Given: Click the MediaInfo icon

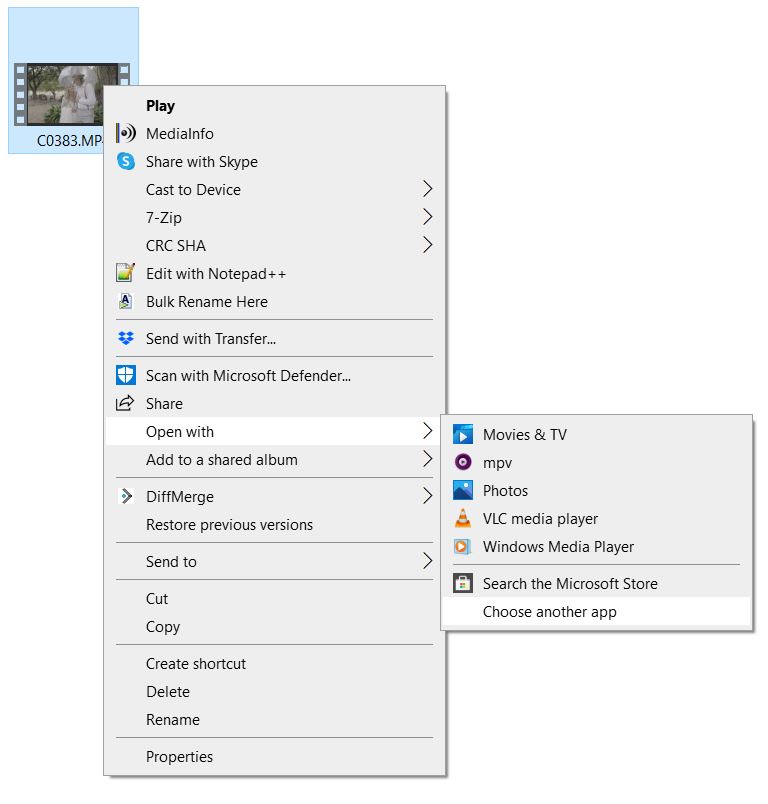Looking at the screenshot, I should (x=126, y=133).
